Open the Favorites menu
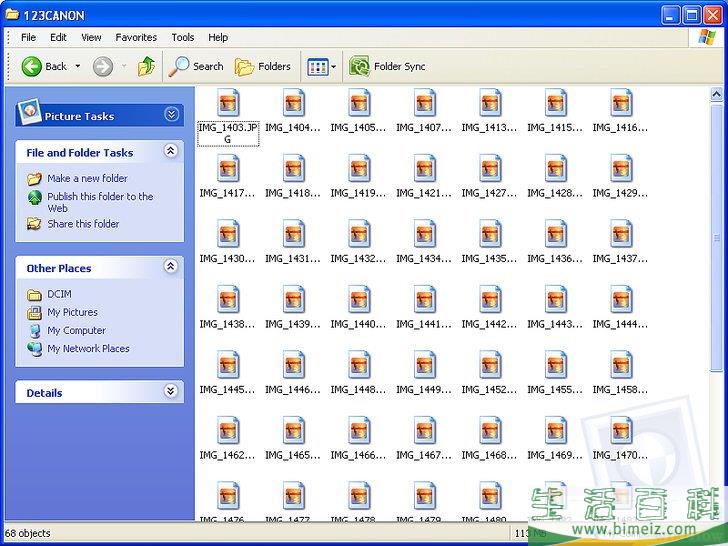Image resolution: width=728 pixels, height=546 pixels. pyautogui.click(x=135, y=37)
